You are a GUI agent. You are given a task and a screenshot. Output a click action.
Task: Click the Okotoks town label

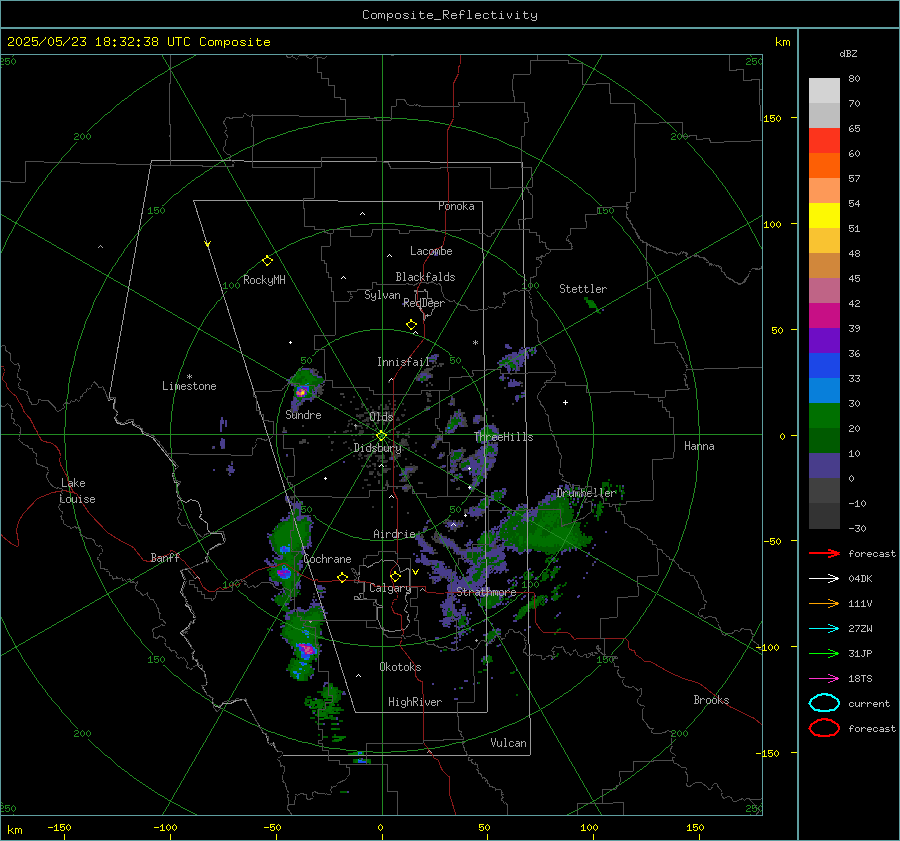pyautogui.click(x=400, y=667)
